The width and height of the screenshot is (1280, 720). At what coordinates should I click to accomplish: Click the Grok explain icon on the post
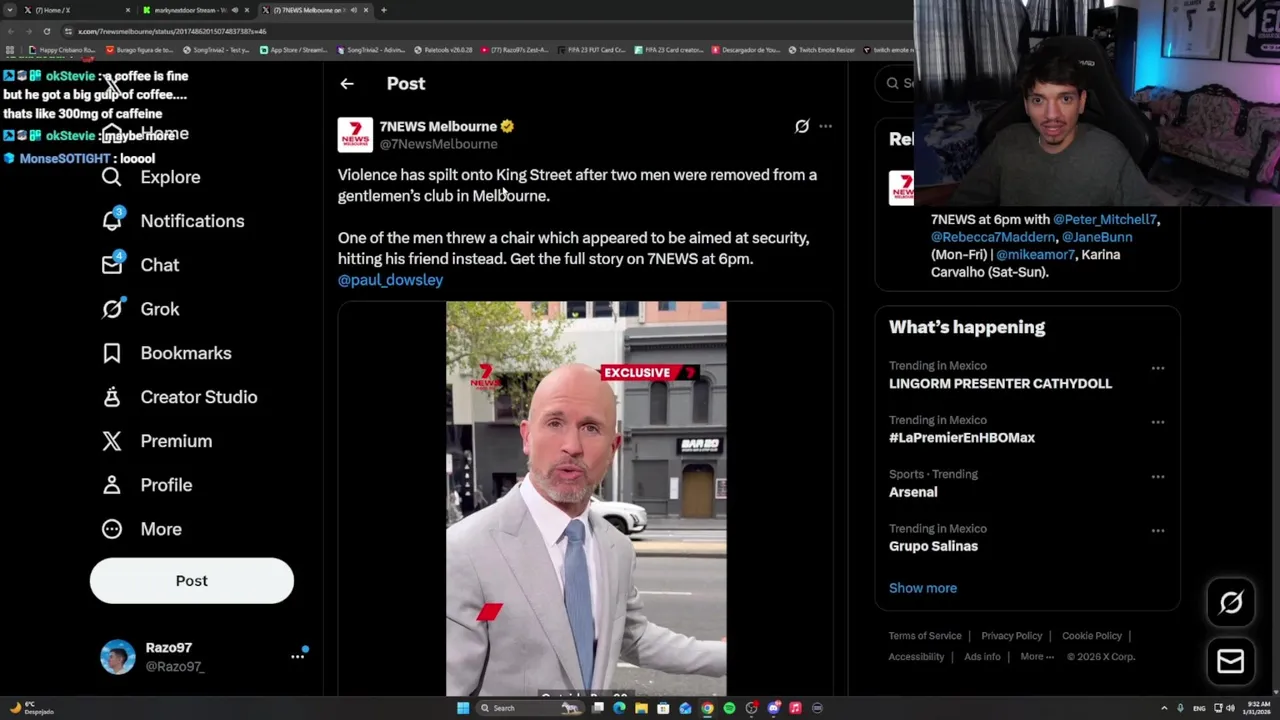[802, 126]
